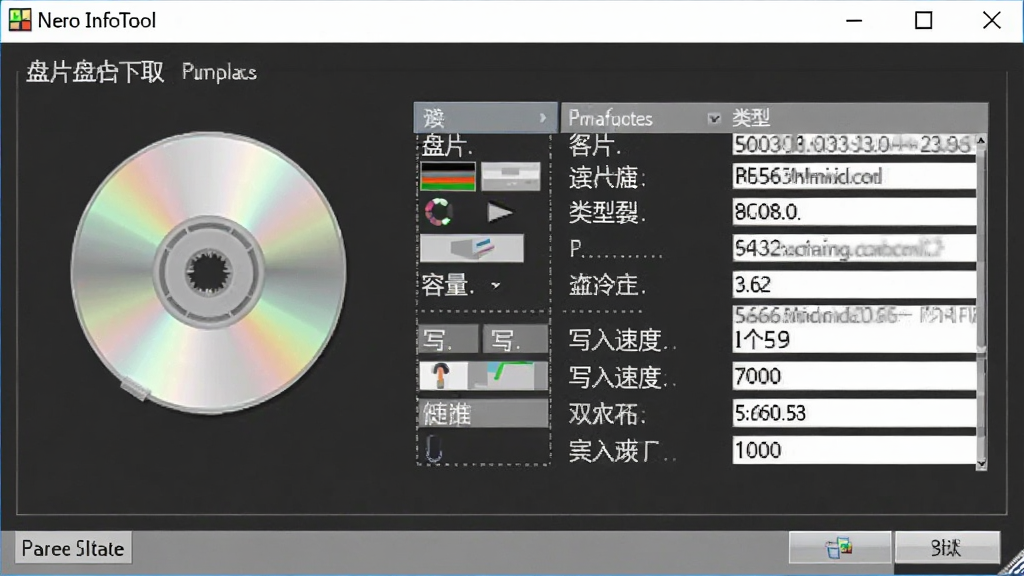Click the first 写 button
Viewport: 1024px width, 576px height.
(447, 340)
